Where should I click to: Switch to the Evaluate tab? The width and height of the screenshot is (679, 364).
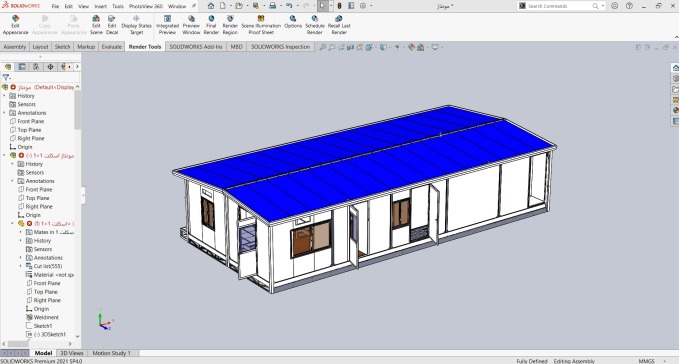(x=111, y=47)
